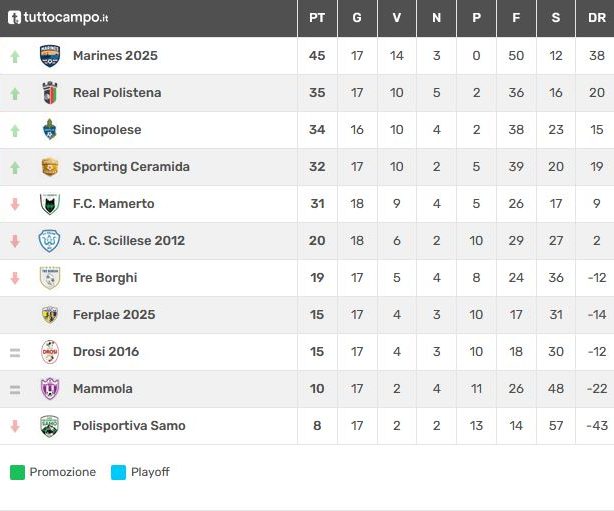Click the red down arrow beside Polisportiva Samo
The image size is (614, 511).
point(15,426)
